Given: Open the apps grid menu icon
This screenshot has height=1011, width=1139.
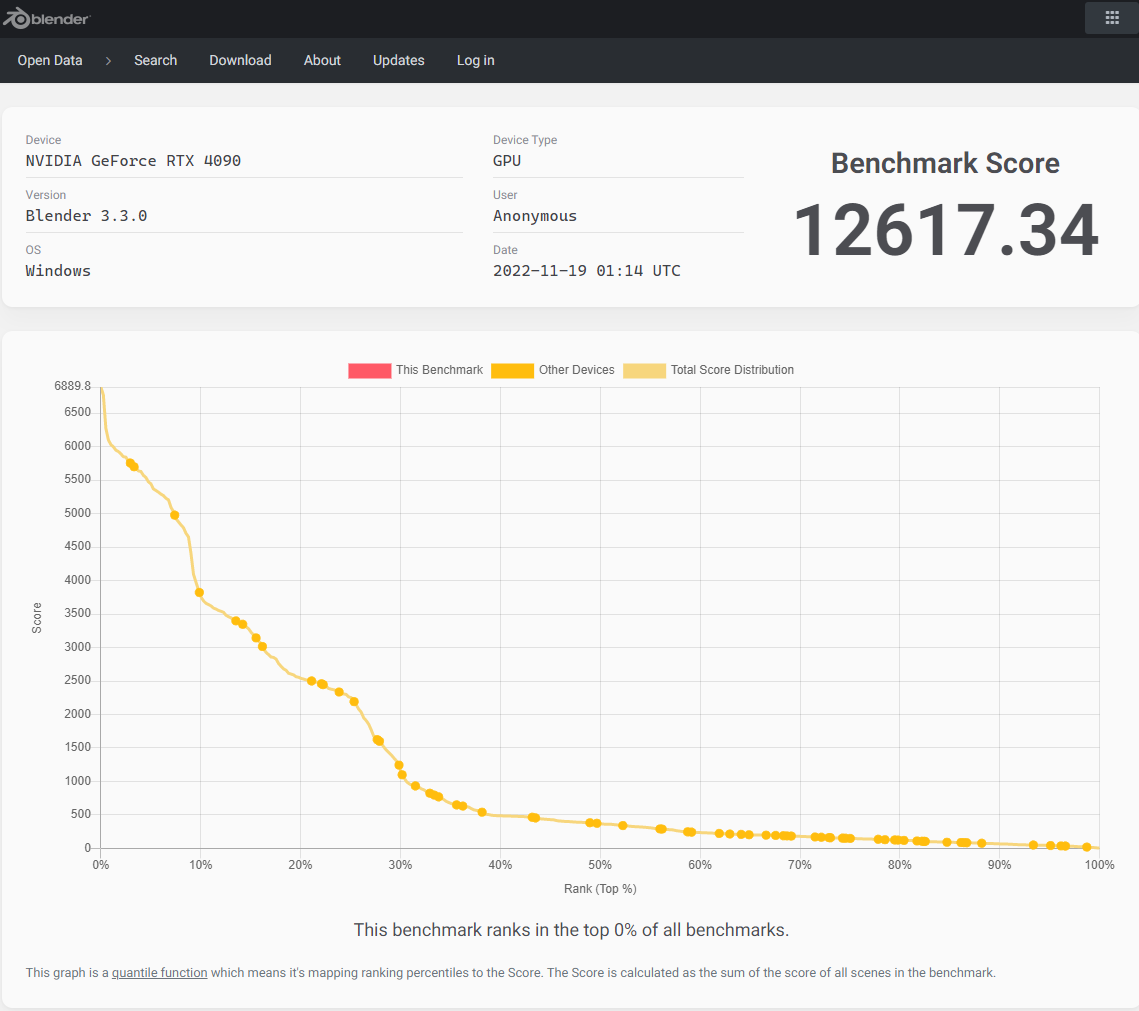Looking at the screenshot, I should point(1111,18).
